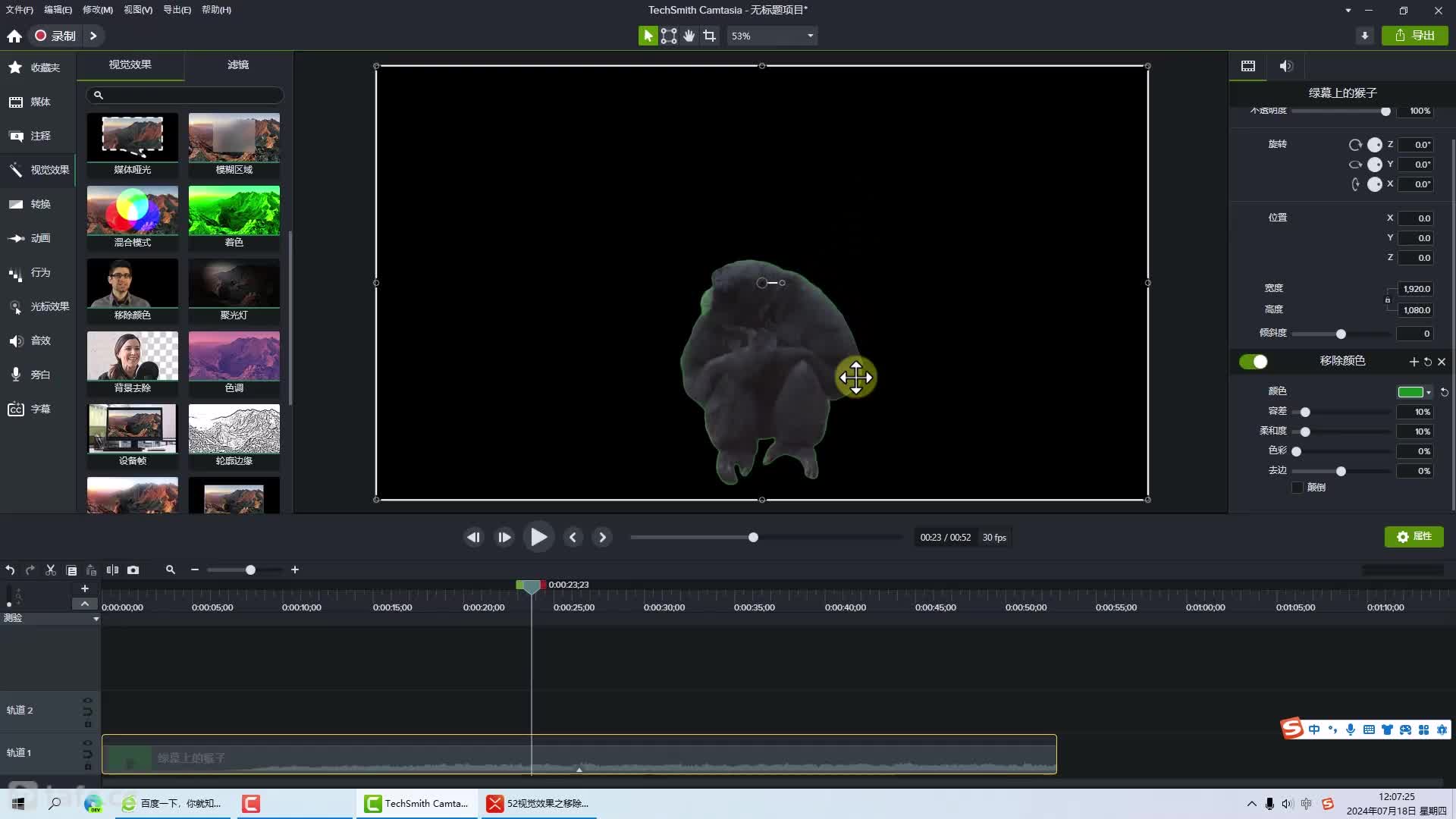Switch to audio properties speaker tab
Image resolution: width=1456 pixels, height=819 pixels.
(1286, 66)
